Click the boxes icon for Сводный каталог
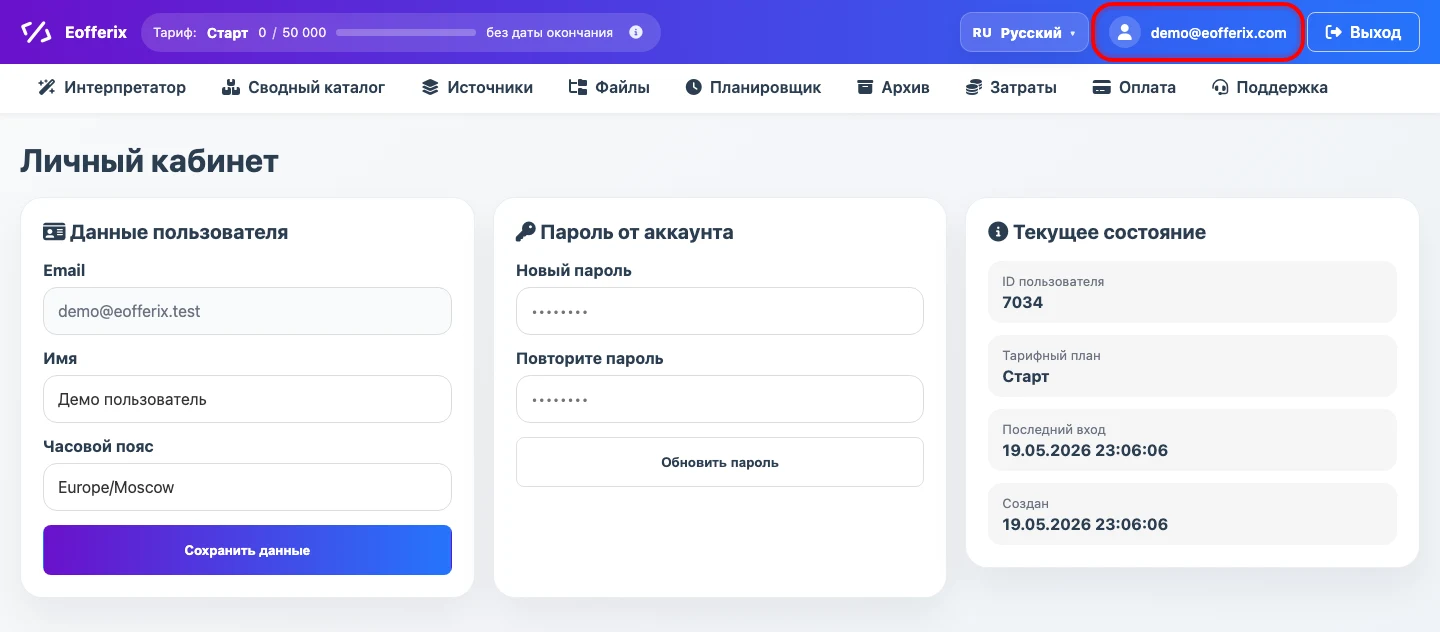This screenshot has width=1440, height=632. [x=231, y=87]
